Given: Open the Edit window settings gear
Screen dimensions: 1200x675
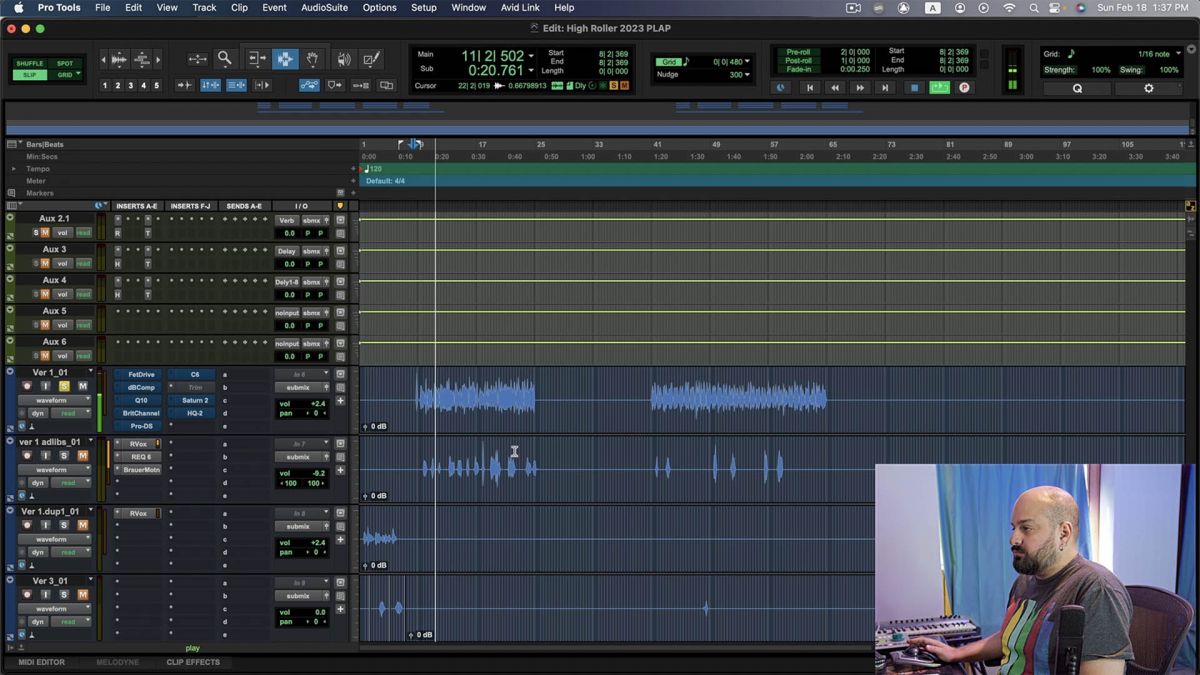Looking at the screenshot, I should click(x=1148, y=88).
